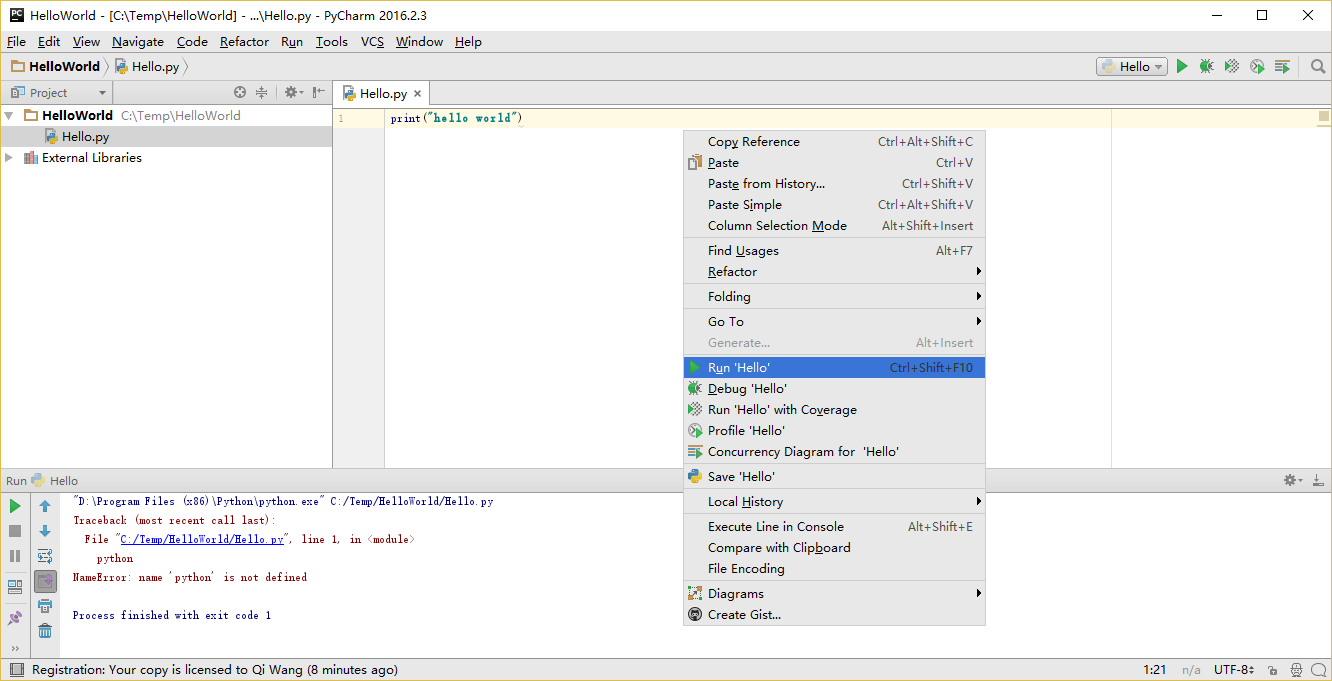Pin the Run tab with pin icon
1332x681 pixels.
(x=15, y=619)
